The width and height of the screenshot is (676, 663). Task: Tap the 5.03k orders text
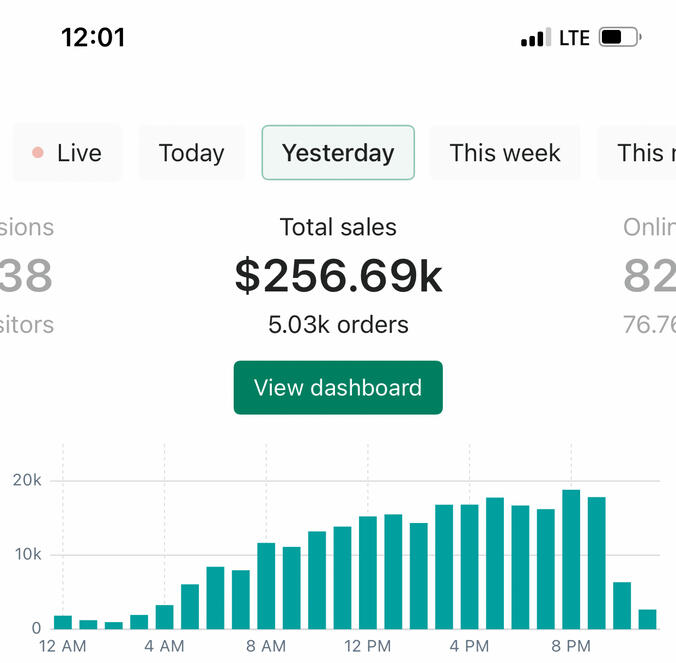coord(338,325)
